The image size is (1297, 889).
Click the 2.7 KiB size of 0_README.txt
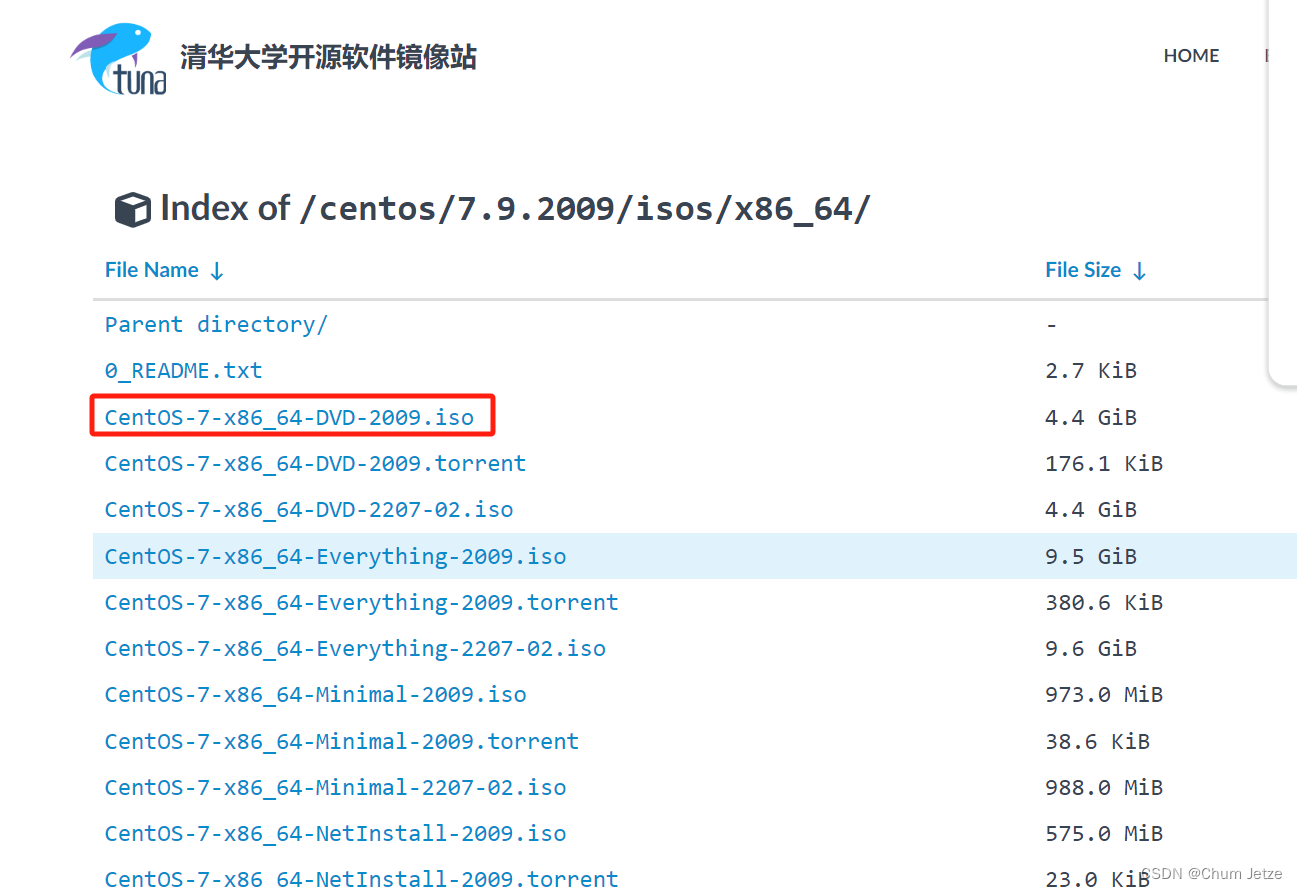pos(1091,370)
